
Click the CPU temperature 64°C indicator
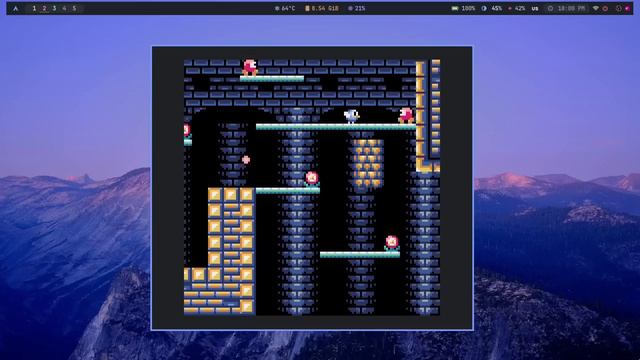285,8
